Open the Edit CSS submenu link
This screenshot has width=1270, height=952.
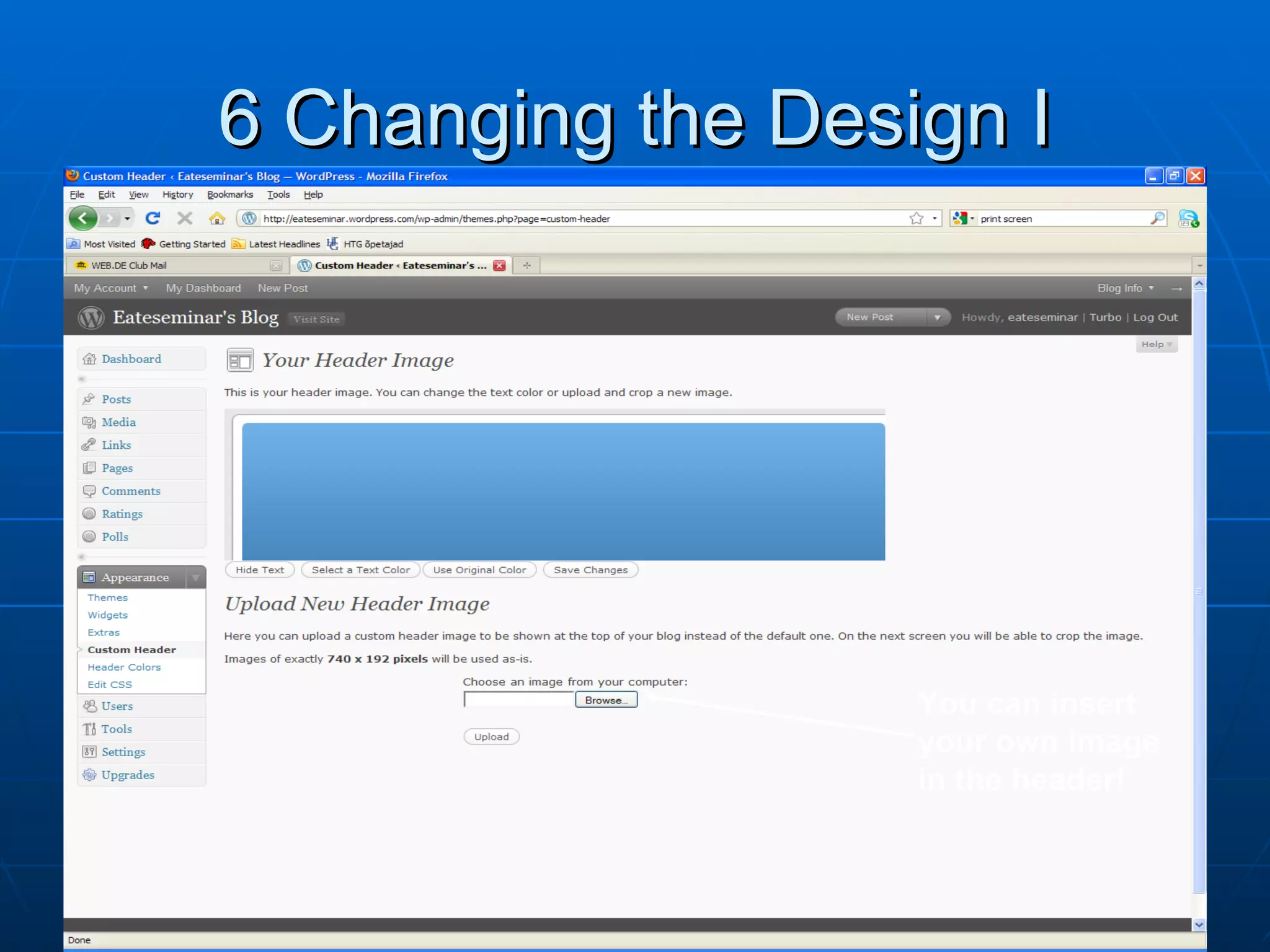point(110,684)
